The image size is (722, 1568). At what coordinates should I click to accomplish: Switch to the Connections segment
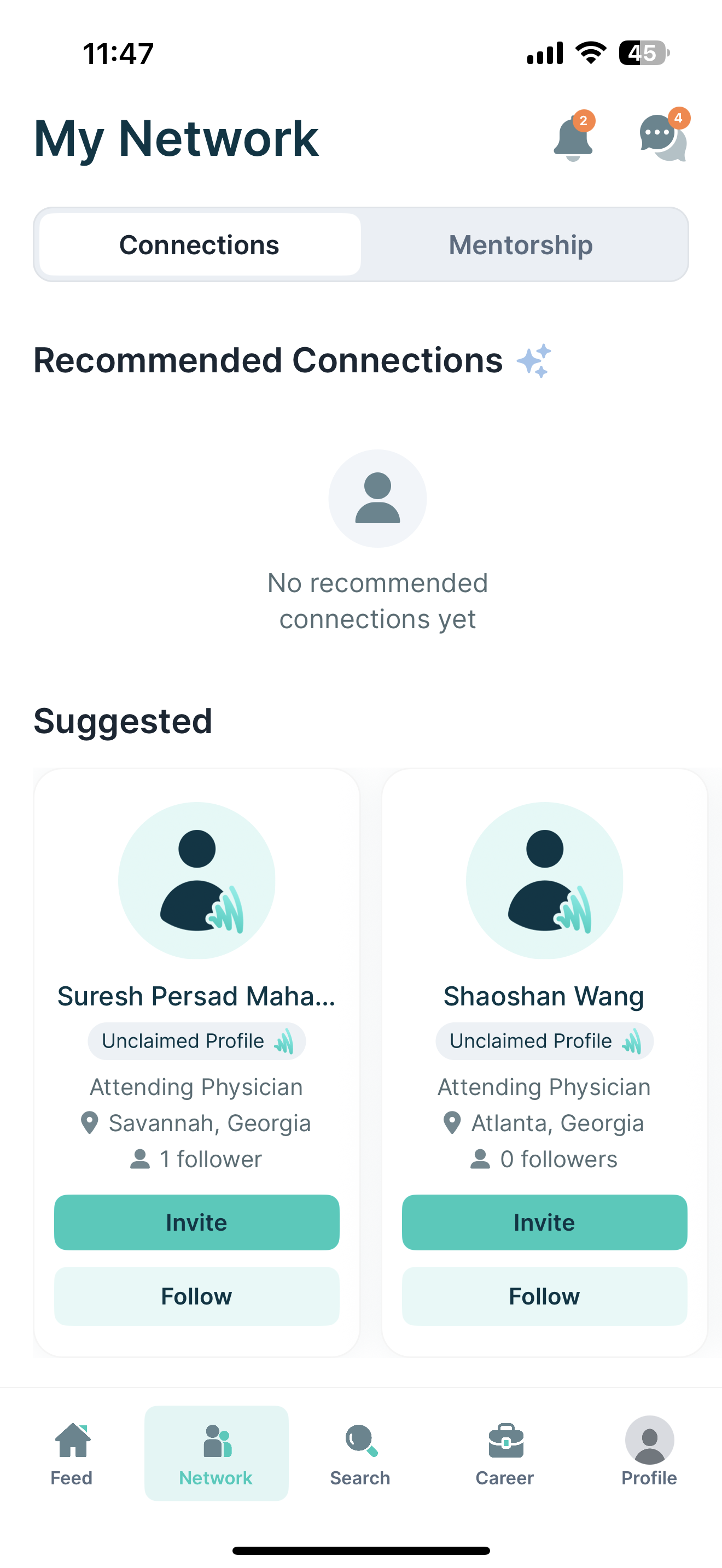click(x=200, y=245)
